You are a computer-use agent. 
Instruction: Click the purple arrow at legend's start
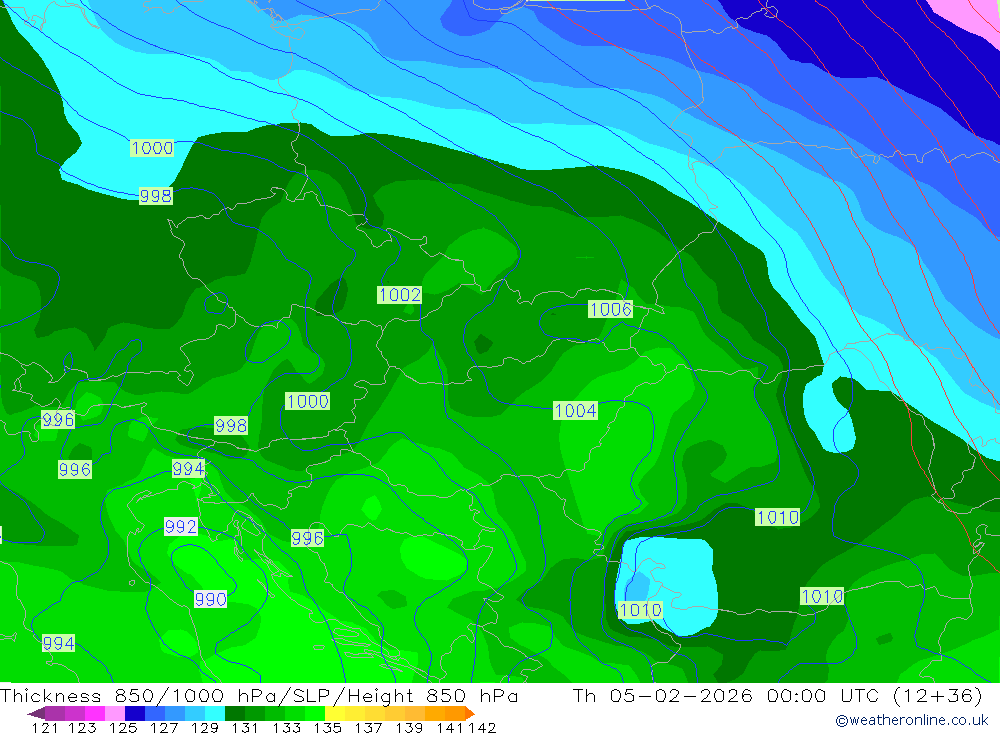tap(36, 713)
